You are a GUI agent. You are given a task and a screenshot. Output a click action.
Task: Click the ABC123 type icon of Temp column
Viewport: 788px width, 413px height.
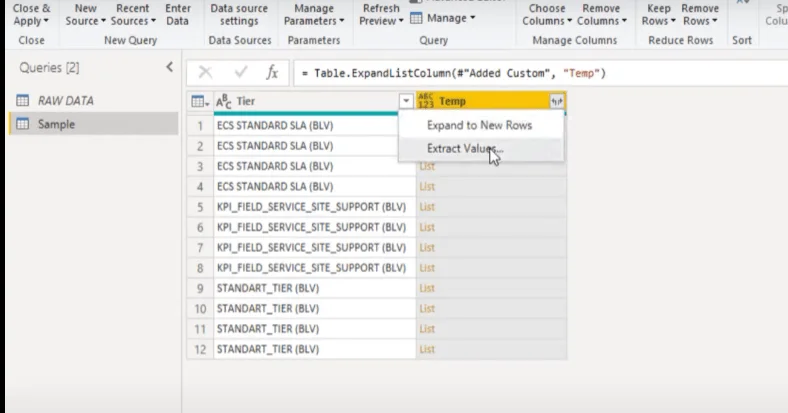click(425, 101)
